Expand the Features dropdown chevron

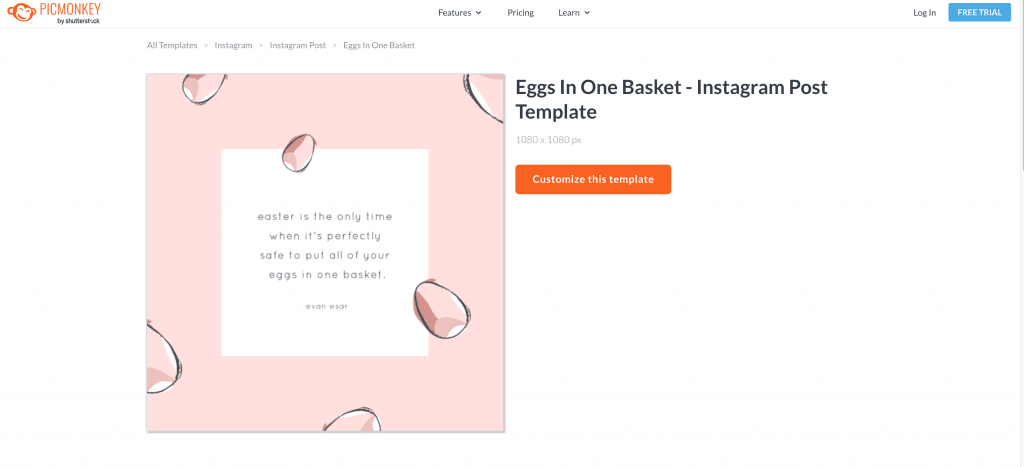pos(479,12)
